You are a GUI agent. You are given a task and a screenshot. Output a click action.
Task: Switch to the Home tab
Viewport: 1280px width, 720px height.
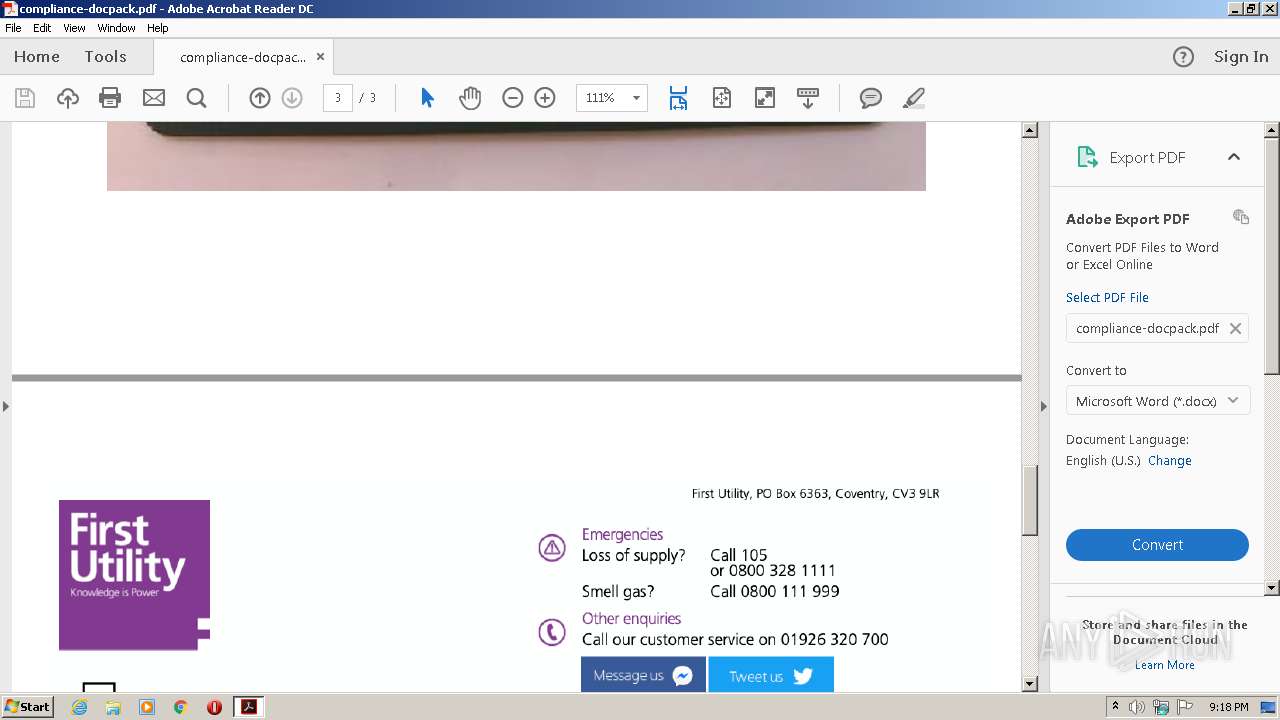[x=37, y=57]
